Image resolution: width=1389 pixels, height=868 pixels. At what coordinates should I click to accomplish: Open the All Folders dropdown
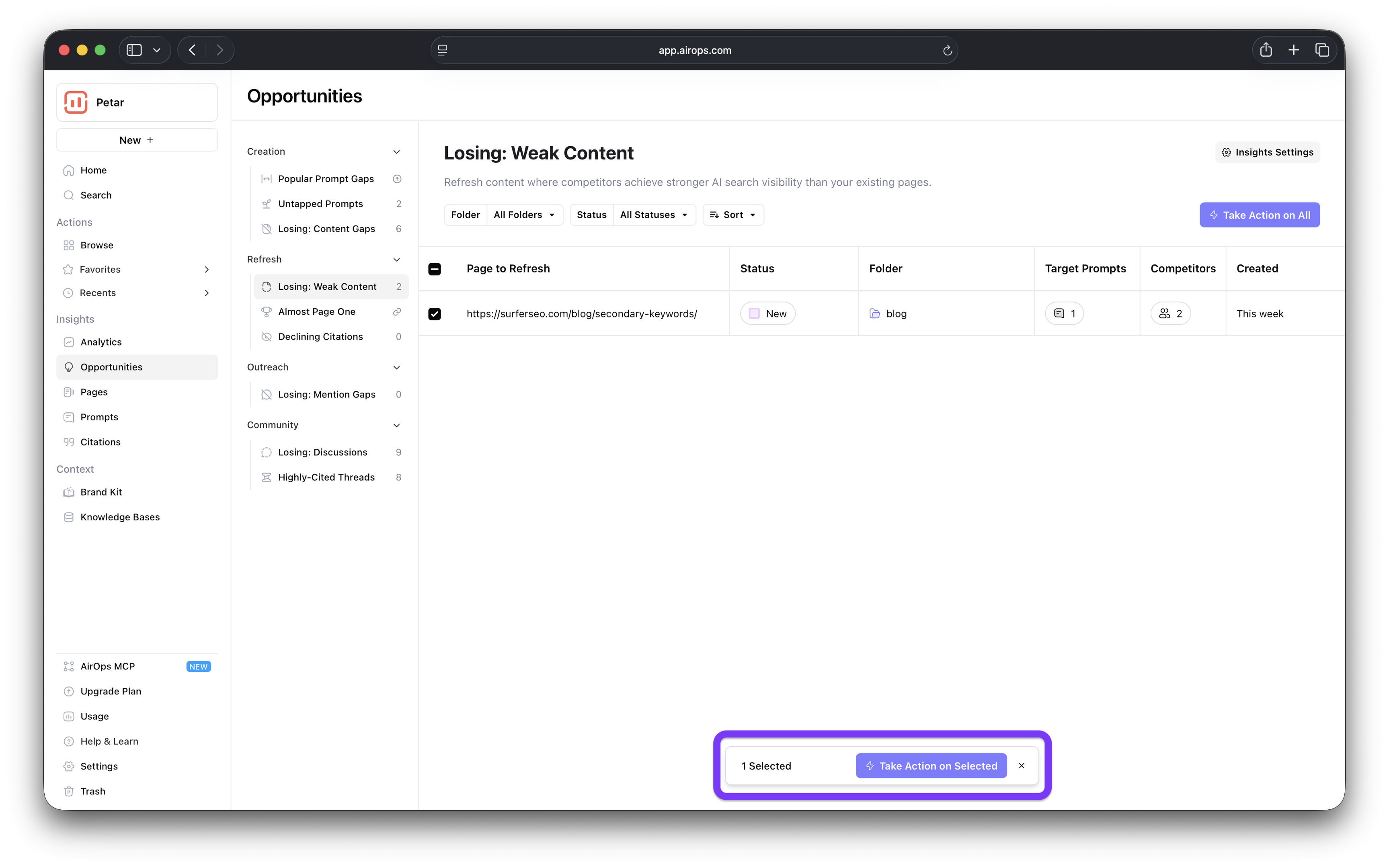524,215
